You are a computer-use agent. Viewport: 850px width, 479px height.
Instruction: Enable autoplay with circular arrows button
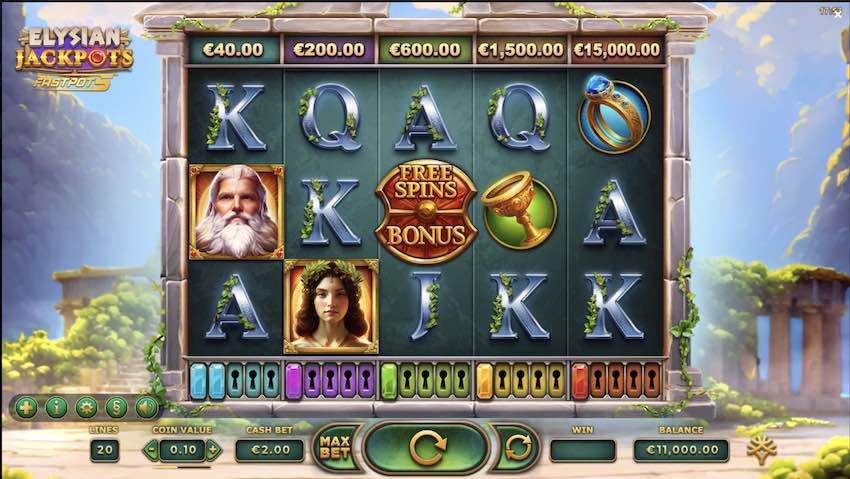click(x=518, y=448)
